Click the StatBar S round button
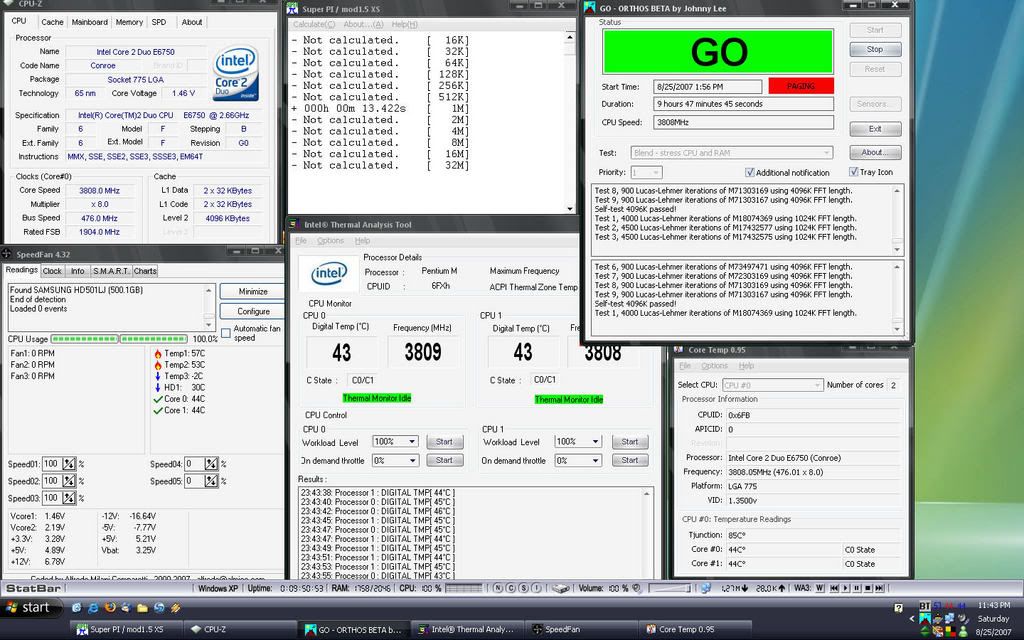The height and width of the screenshot is (640, 1024). [x=524, y=588]
